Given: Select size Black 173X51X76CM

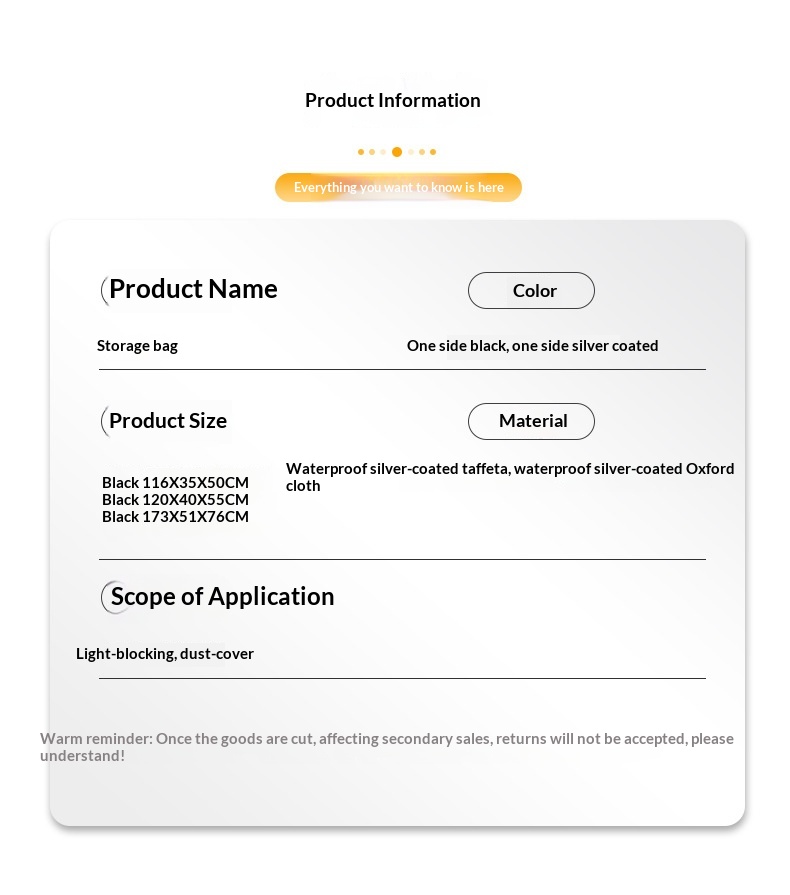Looking at the screenshot, I should pos(175,517).
